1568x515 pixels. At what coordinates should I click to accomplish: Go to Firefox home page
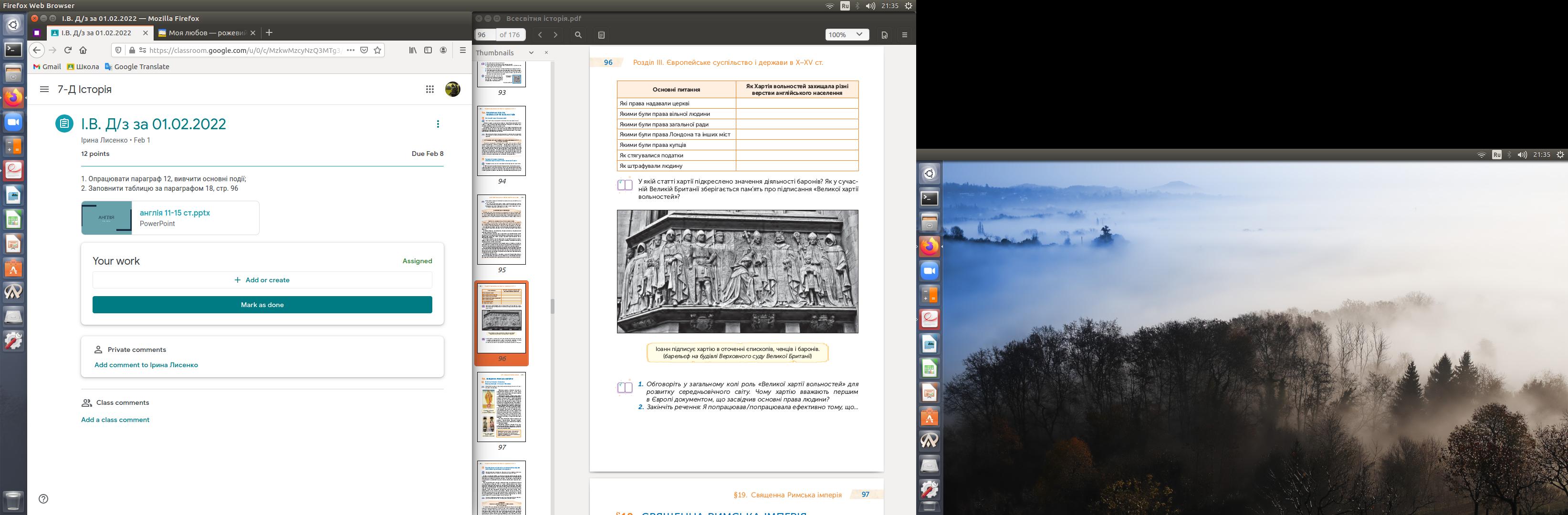[84, 51]
